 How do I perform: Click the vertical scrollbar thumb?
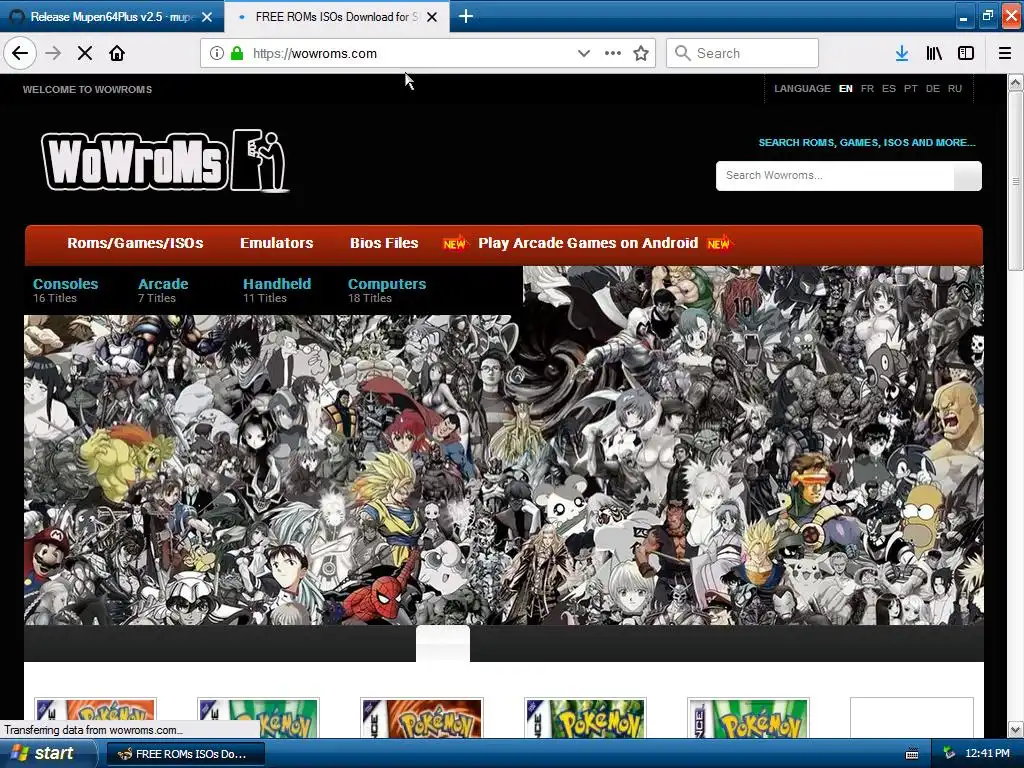pos(1015,181)
